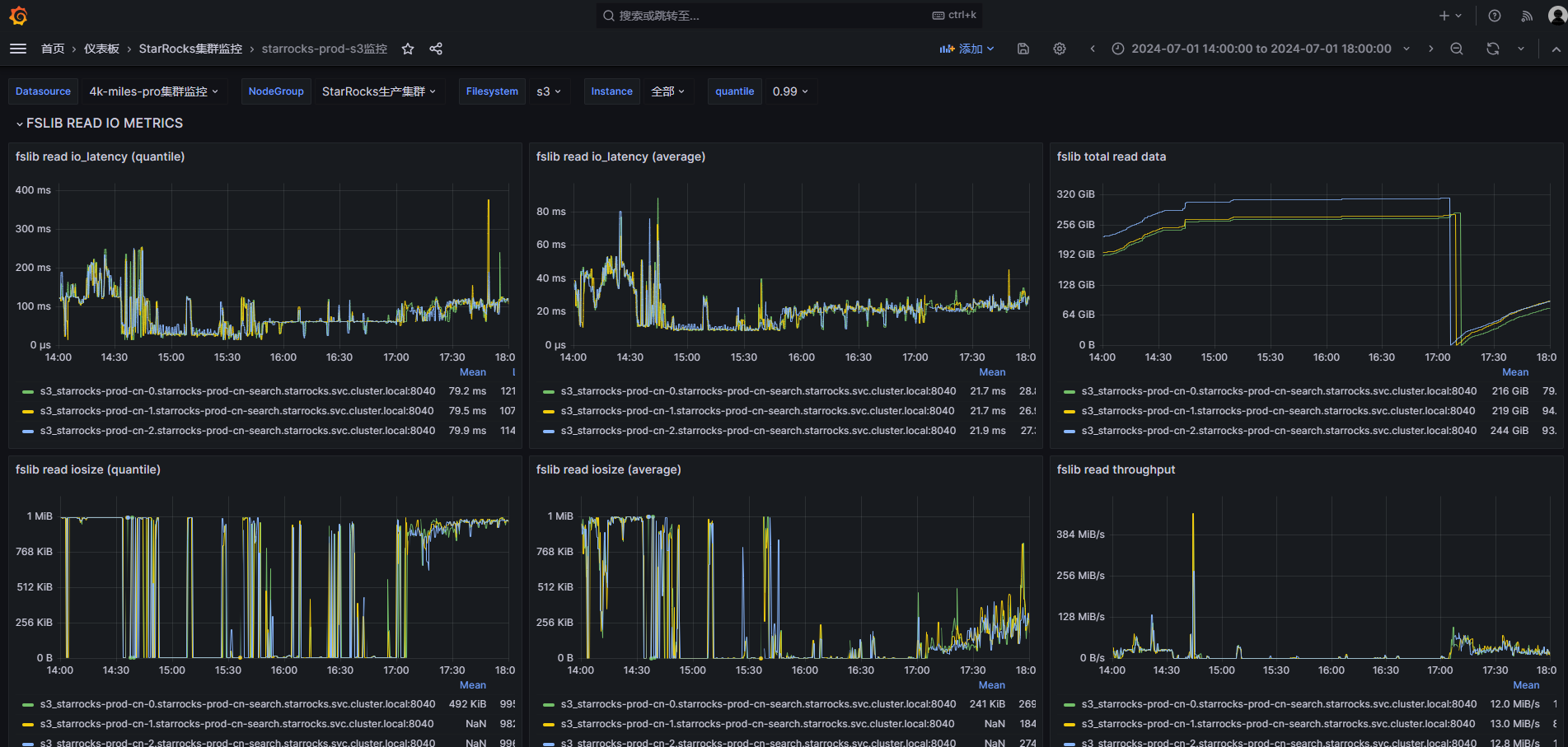
Task: Open fslib read io_latency (average) panel title
Action: point(620,156)
